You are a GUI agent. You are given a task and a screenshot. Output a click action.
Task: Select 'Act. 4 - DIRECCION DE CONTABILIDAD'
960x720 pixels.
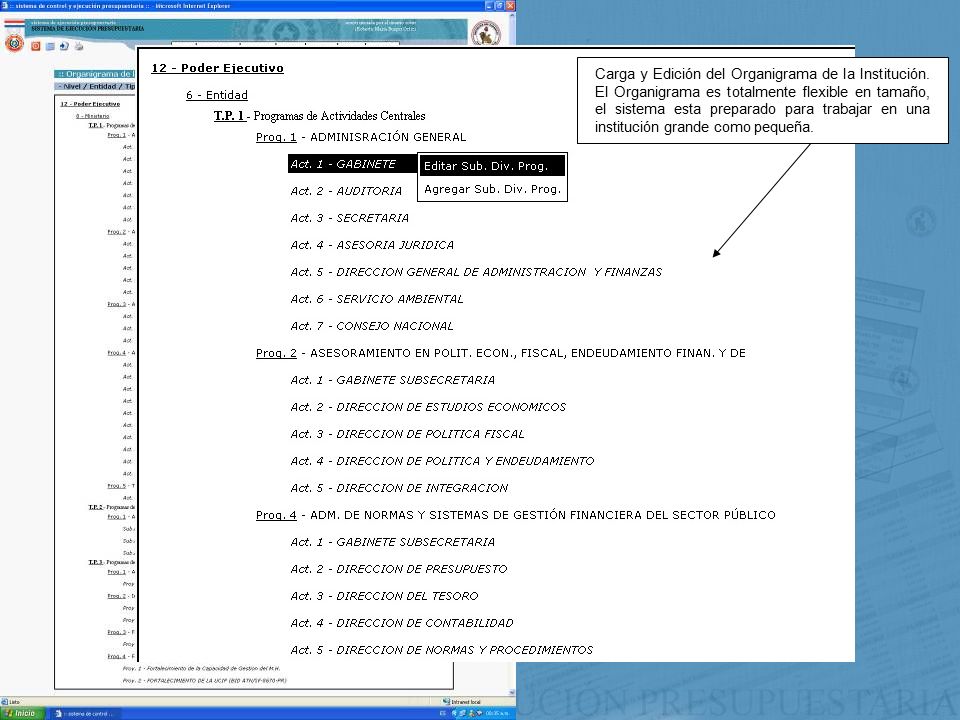click(402, 623)
